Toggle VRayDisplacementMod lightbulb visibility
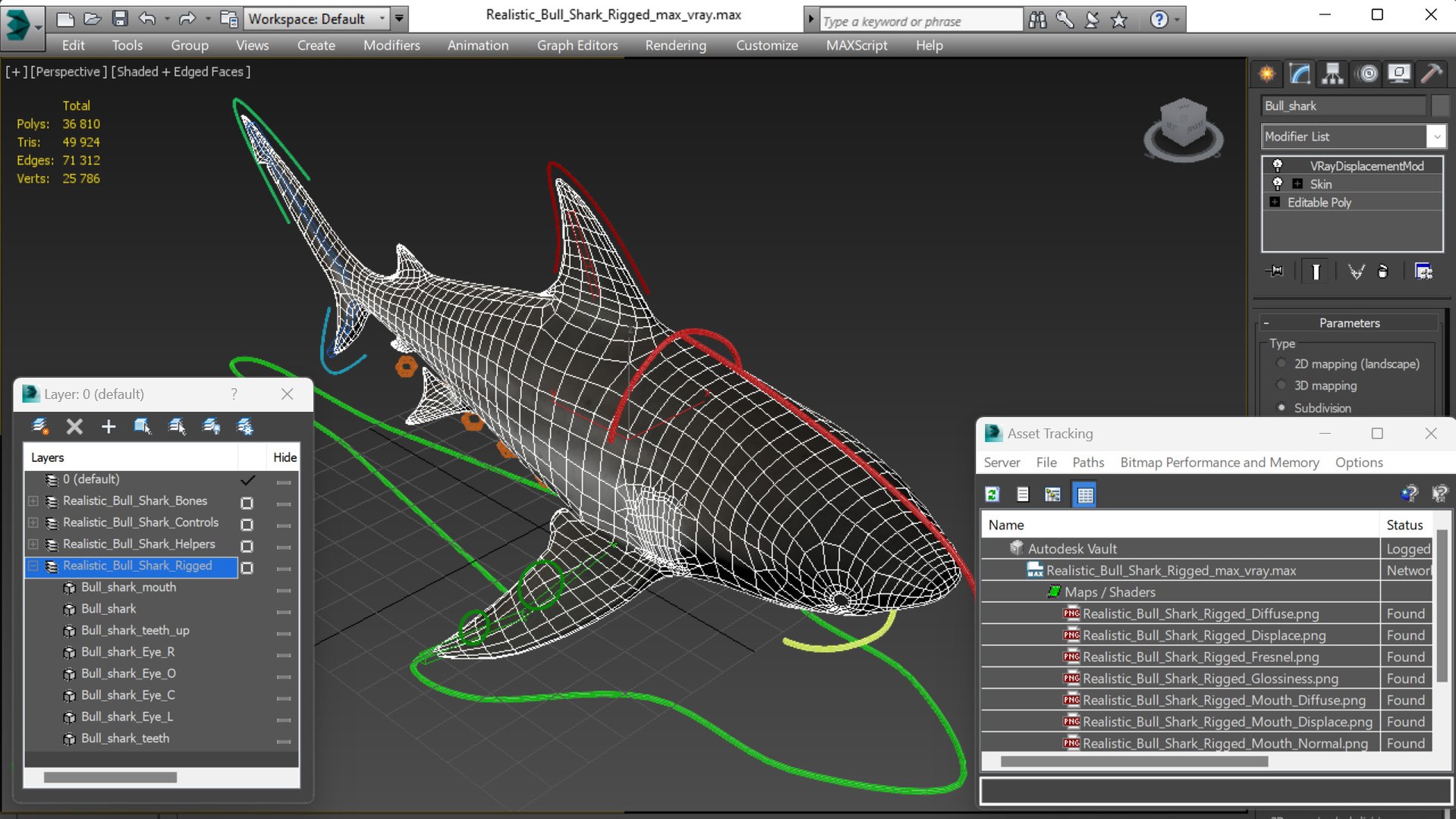Screen dimensions: 1456x819 [x=1278, y=165]
